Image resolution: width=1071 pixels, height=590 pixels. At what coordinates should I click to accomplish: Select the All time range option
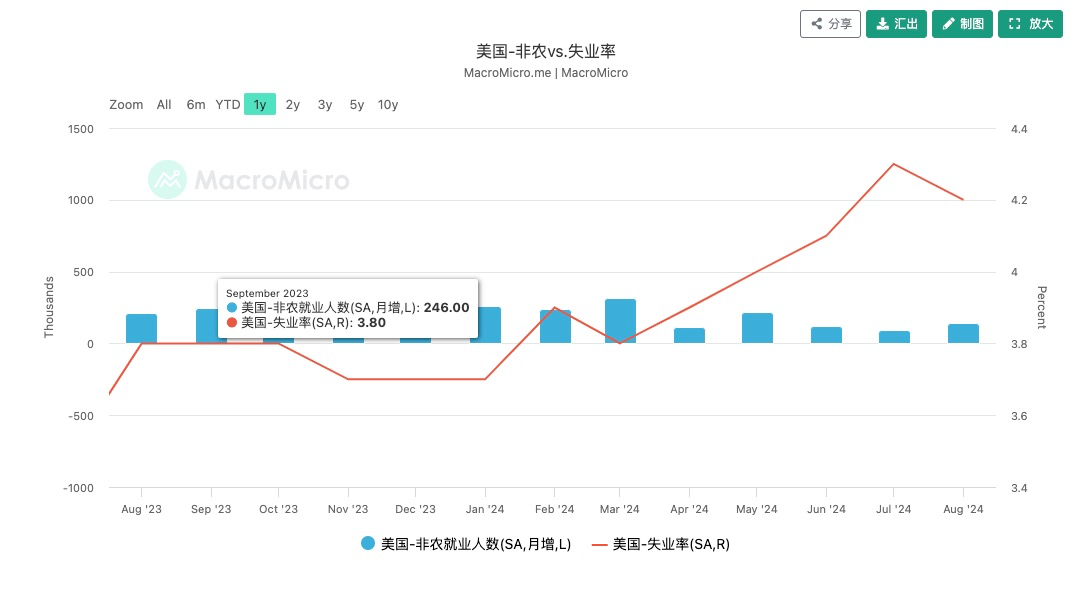point(163,104)
